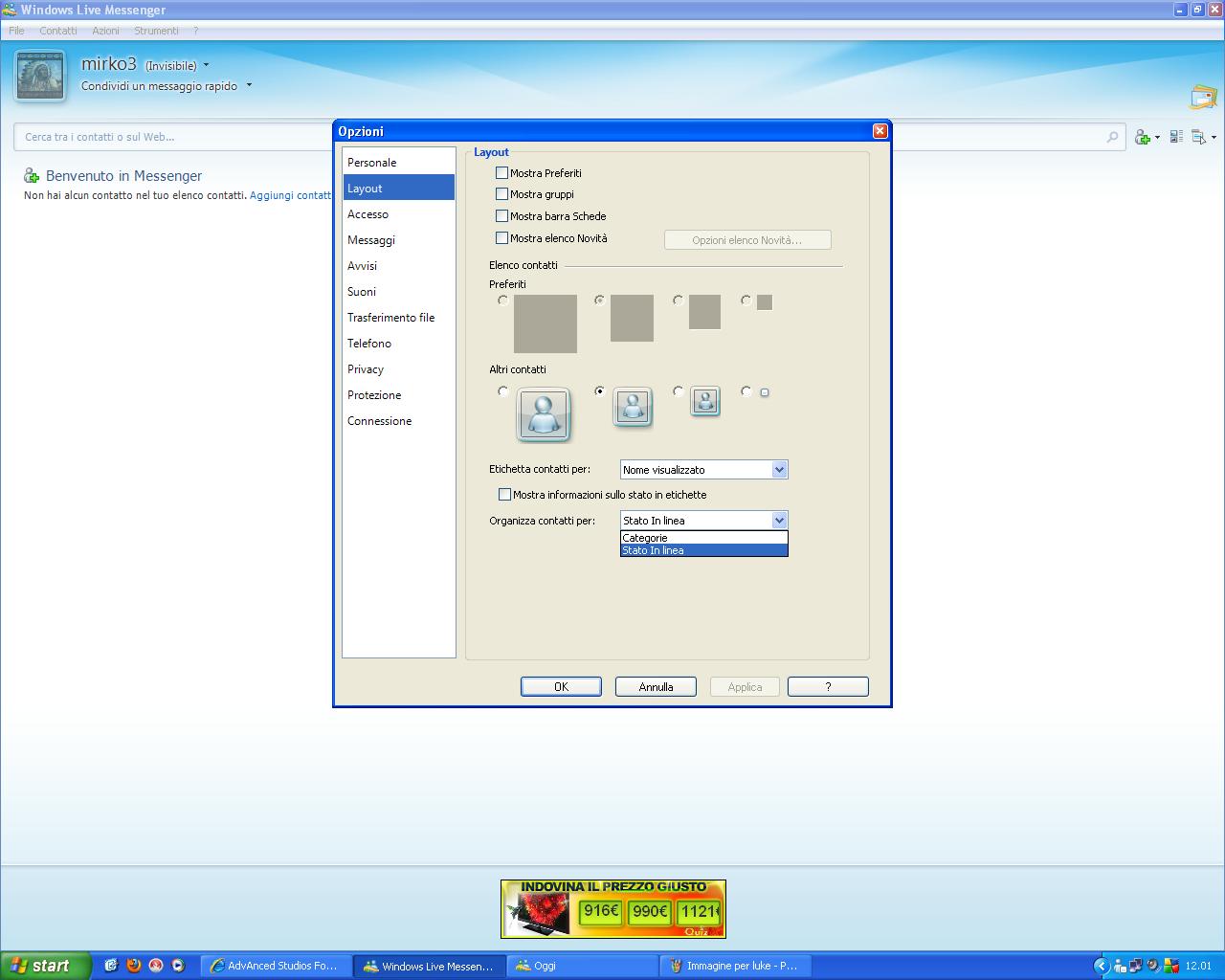1225x980 pixels.
Task: Click the mirko3 profile display picture
Action: (x=40, y=76)
